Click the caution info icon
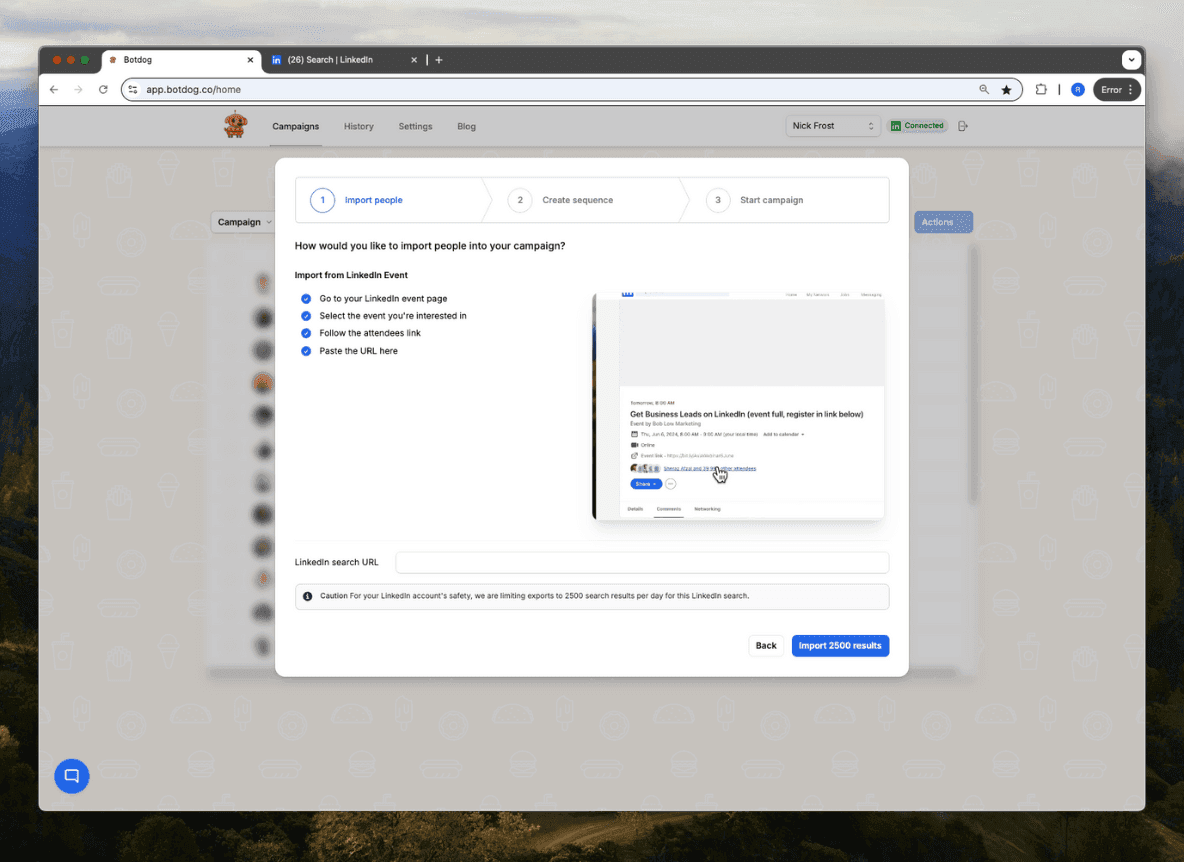Screen dimensions: 1184x862 [307, 596]
